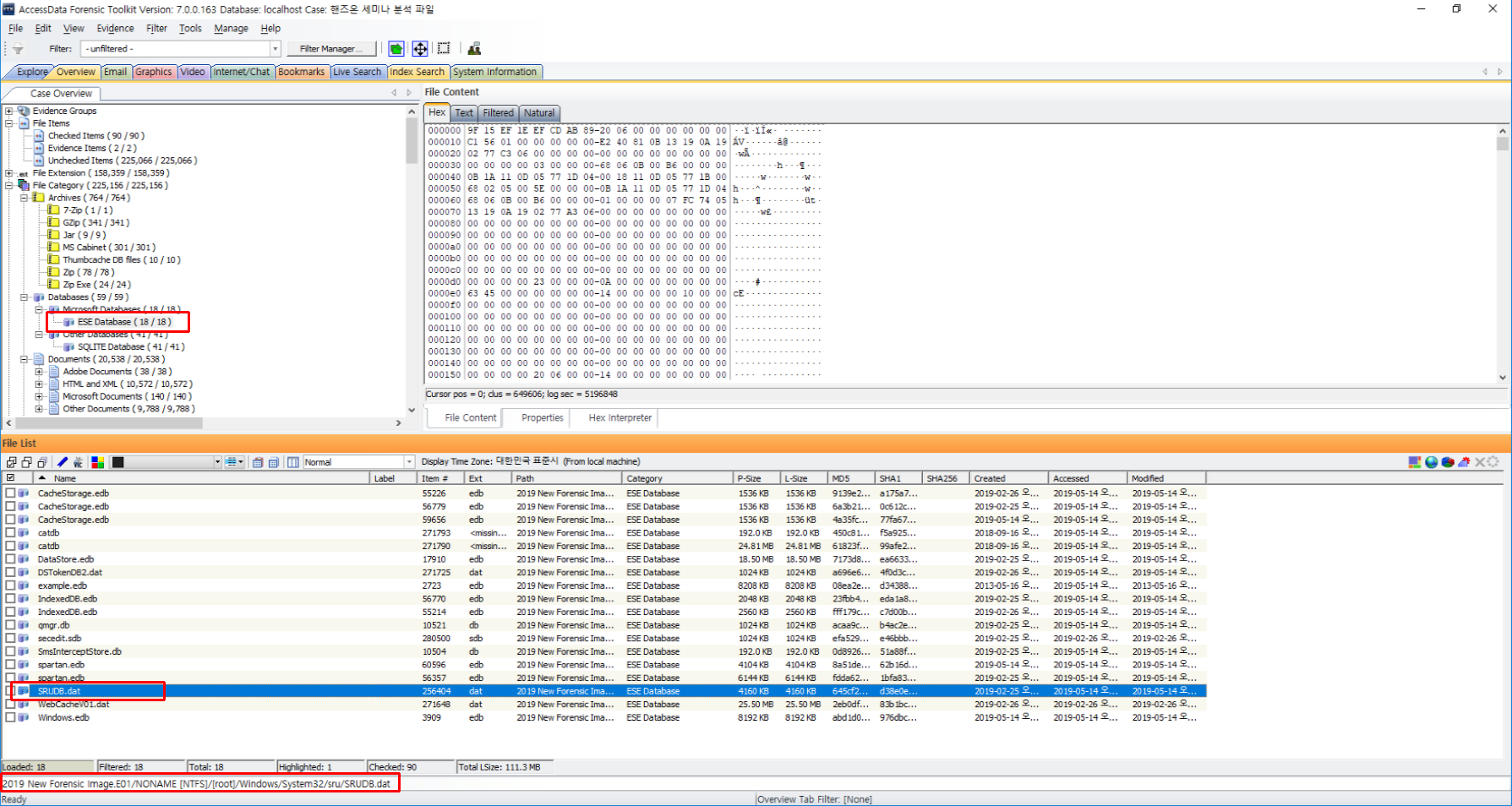Click the blue pen label icon
The height and width of the screenshot is (806, 1512).
point(63,462)
